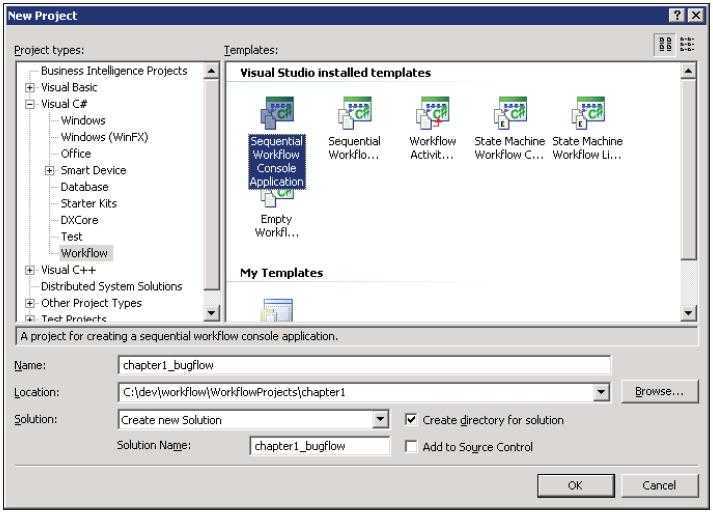Image resolution: width=713 pixels, height=512 pixels.
Task: Select Distributed System Solutions type
Action: coord(111,286)
